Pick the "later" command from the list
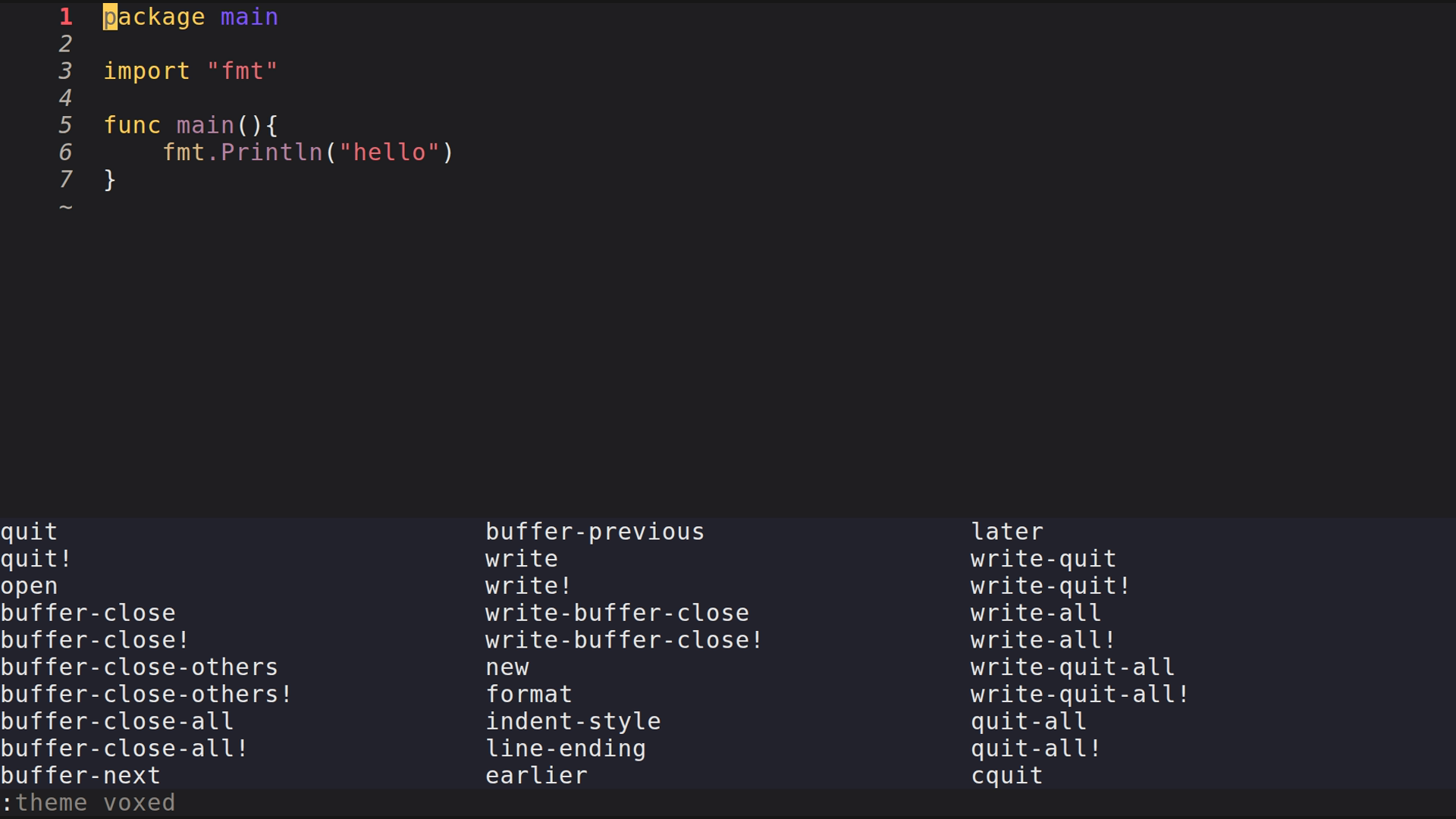The height and width of the screenshot is (819, 1456). pyautogui.click(x=1007, y=532)
